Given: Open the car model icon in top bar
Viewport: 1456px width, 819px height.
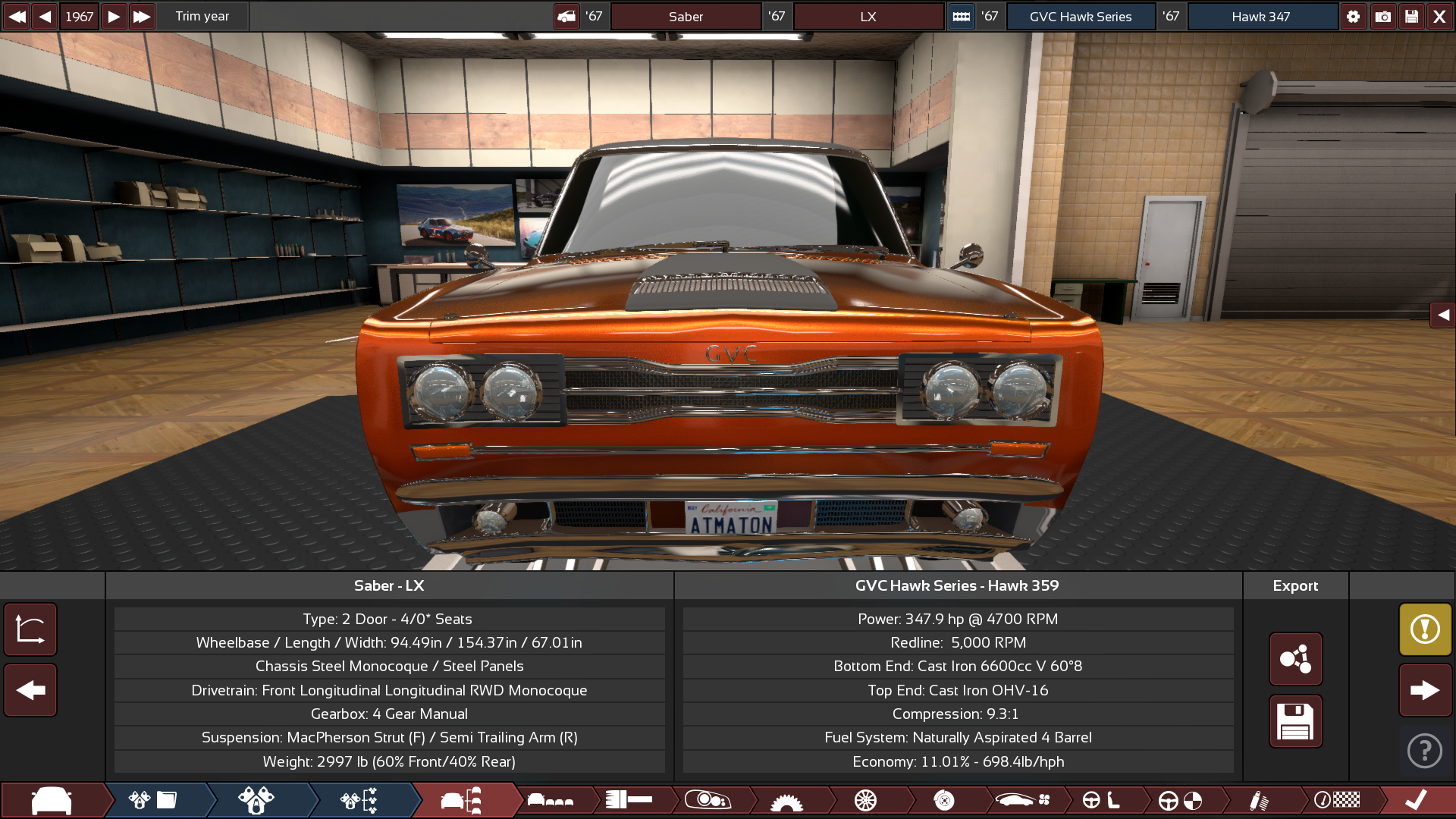Looking at the screenshot, I should coord(566,16).
